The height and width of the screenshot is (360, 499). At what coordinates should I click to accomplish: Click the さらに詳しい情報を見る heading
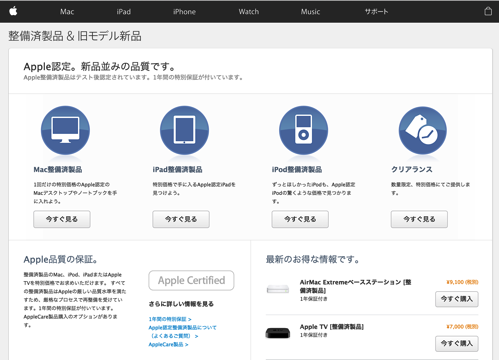tap(181, 304)
